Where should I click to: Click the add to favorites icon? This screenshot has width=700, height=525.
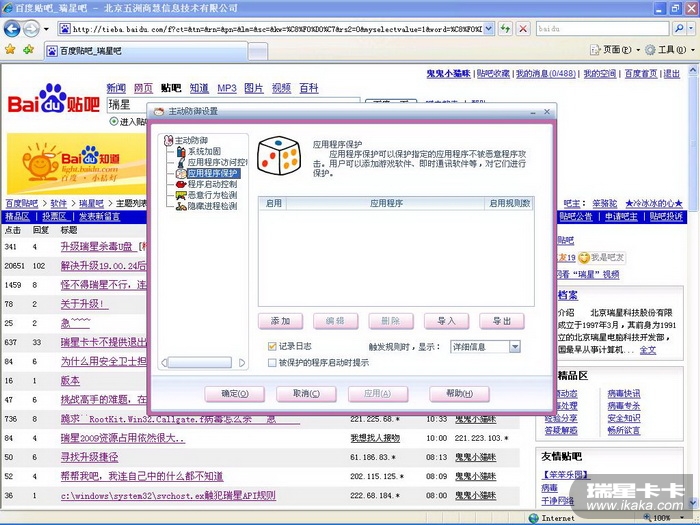pyautogui.click(x=29, y=50)
